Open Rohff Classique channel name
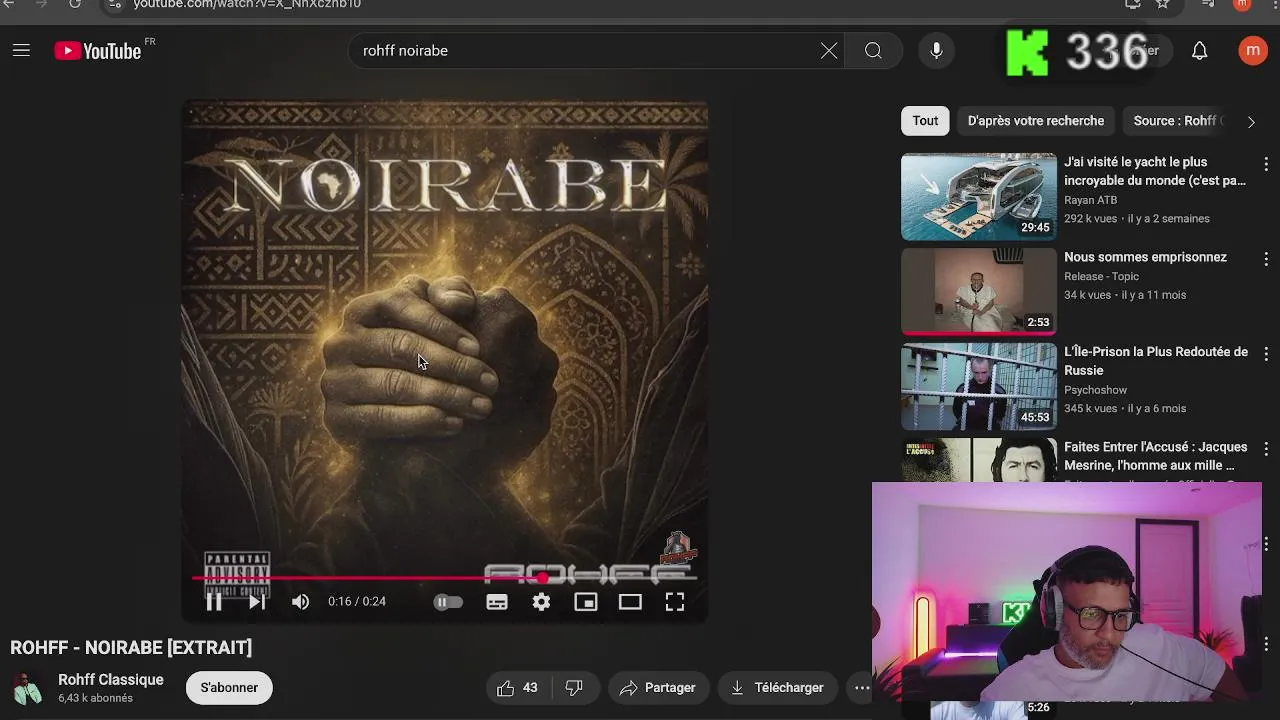Viewport: 1280px width, 720px height. click(x=111, y=680)
